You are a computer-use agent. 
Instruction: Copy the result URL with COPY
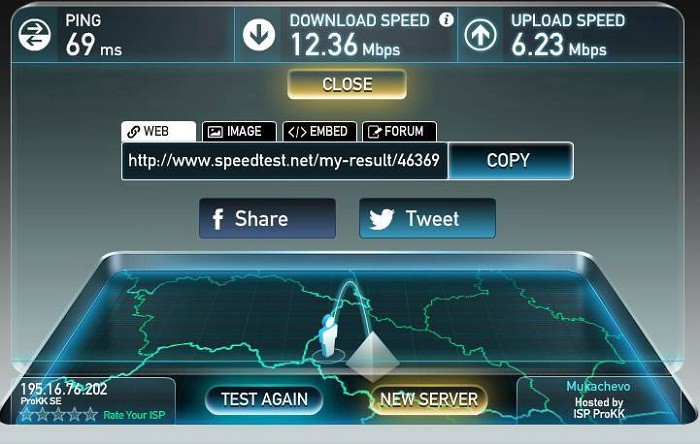tap(510, 161)
